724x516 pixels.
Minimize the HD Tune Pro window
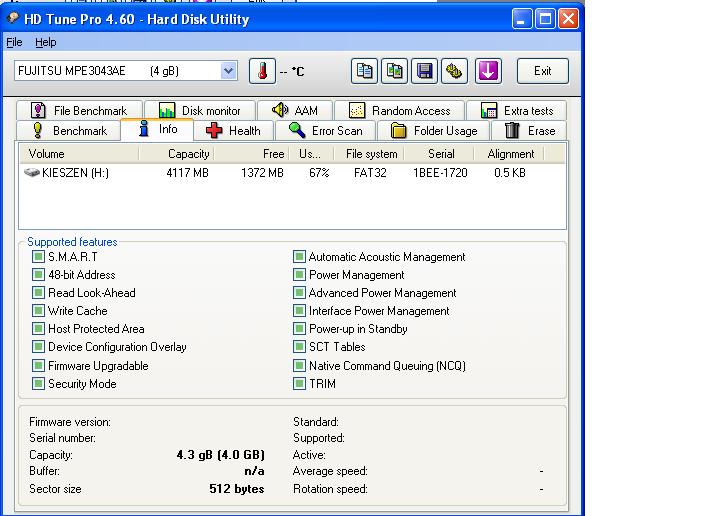pyautogui.click(x=522, y=19)
